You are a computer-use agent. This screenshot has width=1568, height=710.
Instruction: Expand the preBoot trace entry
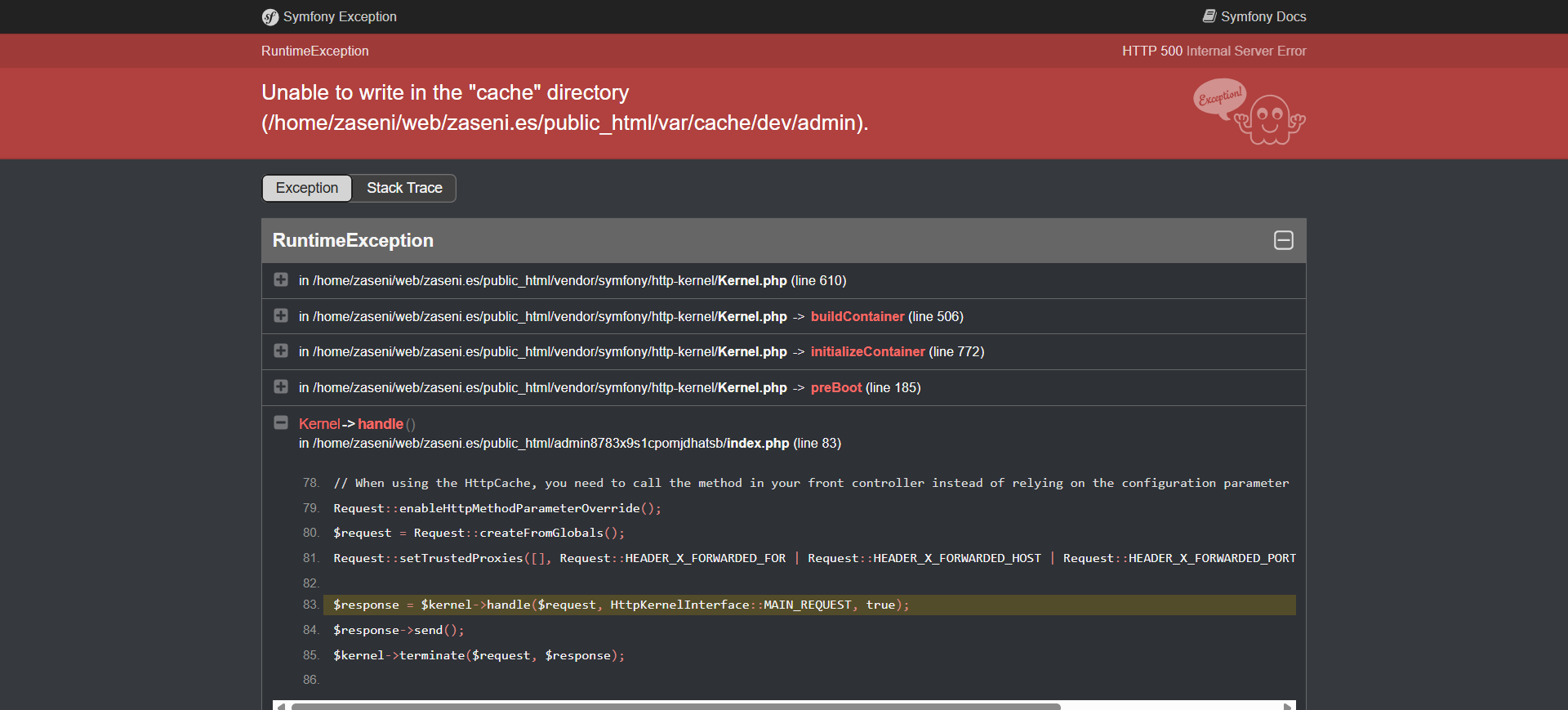(x=281, y=387)
